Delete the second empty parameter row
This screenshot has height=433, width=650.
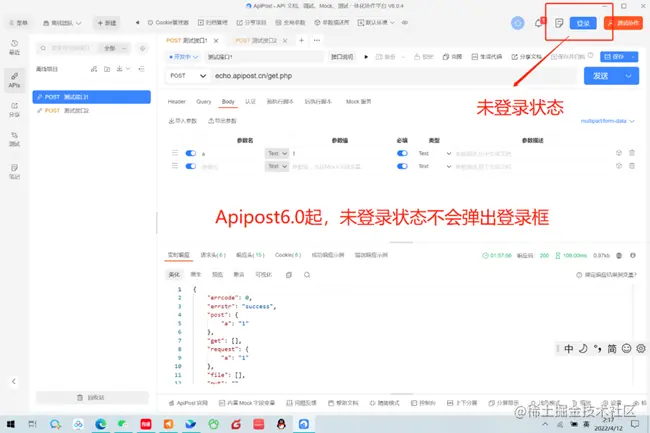coord(632,166)
